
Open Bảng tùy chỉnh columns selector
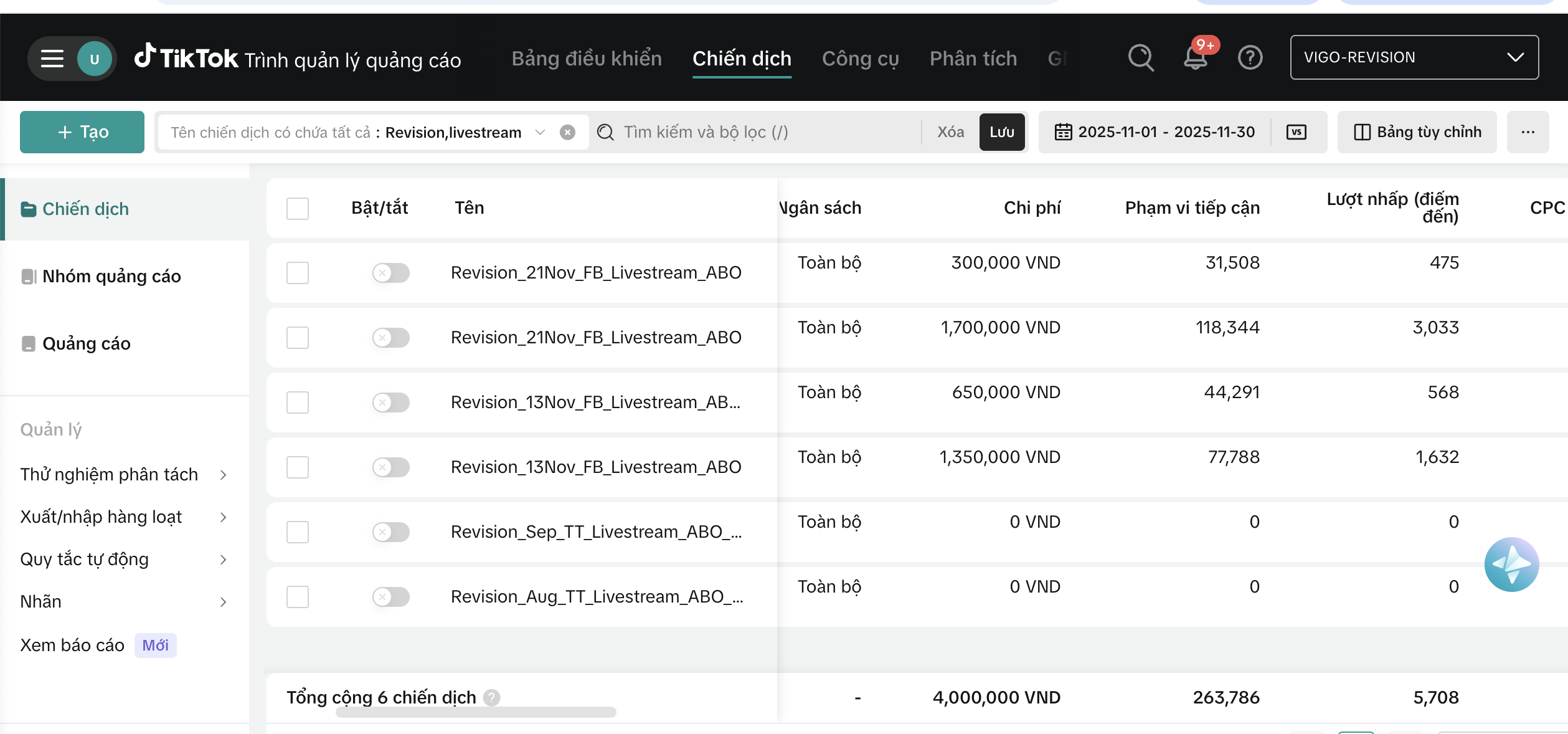pos(1417,132)
